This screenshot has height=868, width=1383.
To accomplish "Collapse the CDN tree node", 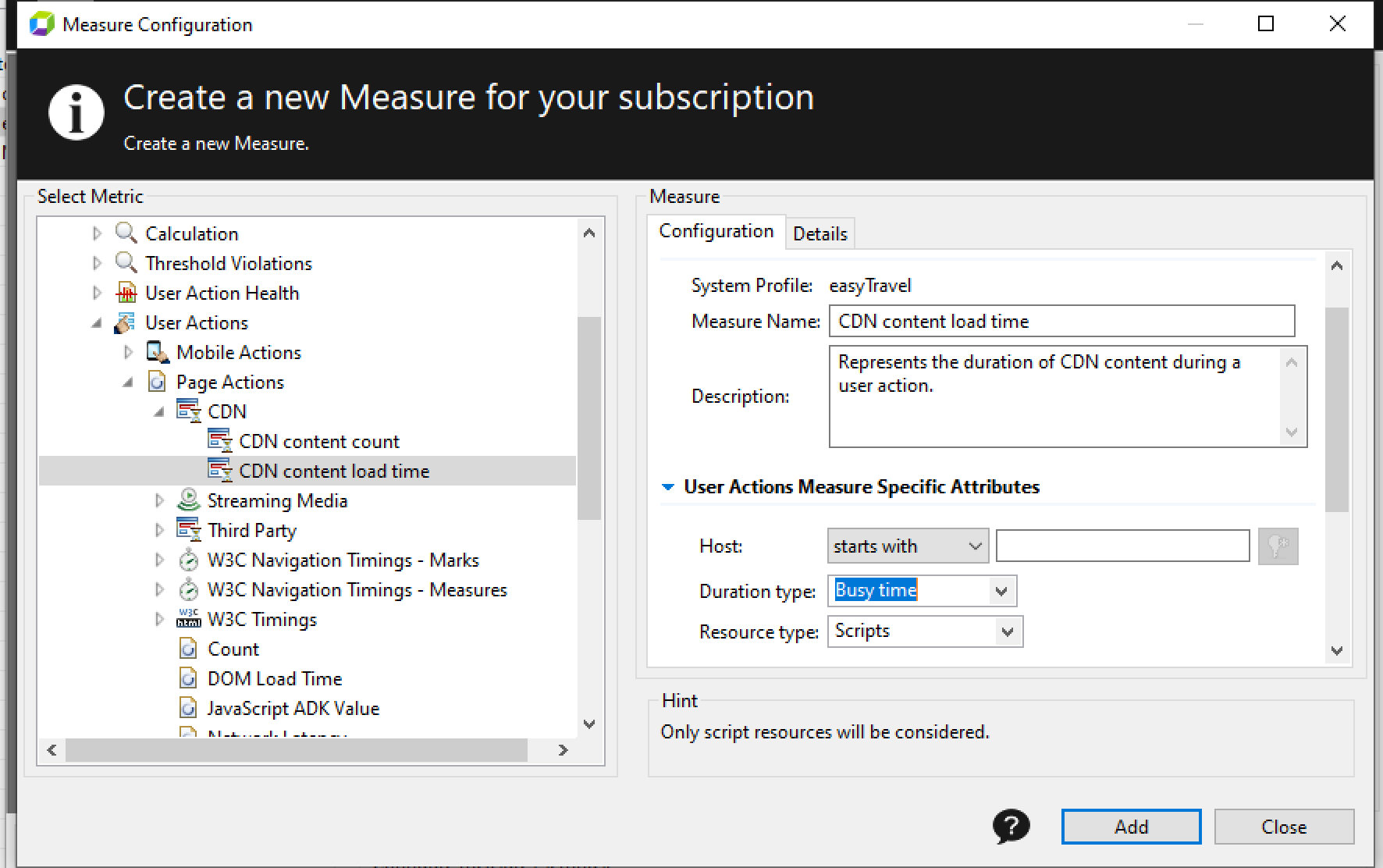I will click(x=159, y=411).
